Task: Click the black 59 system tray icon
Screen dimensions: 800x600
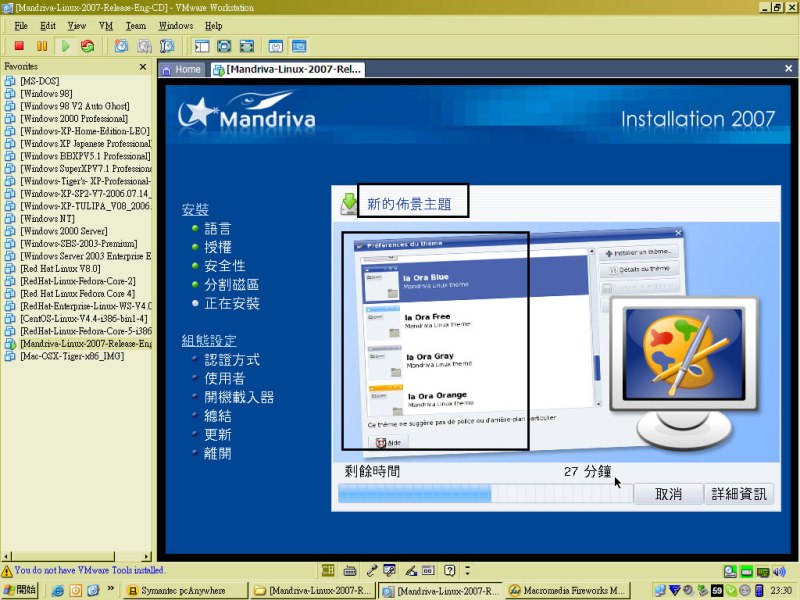Action: pyautogui.click(x=717, y=590)
